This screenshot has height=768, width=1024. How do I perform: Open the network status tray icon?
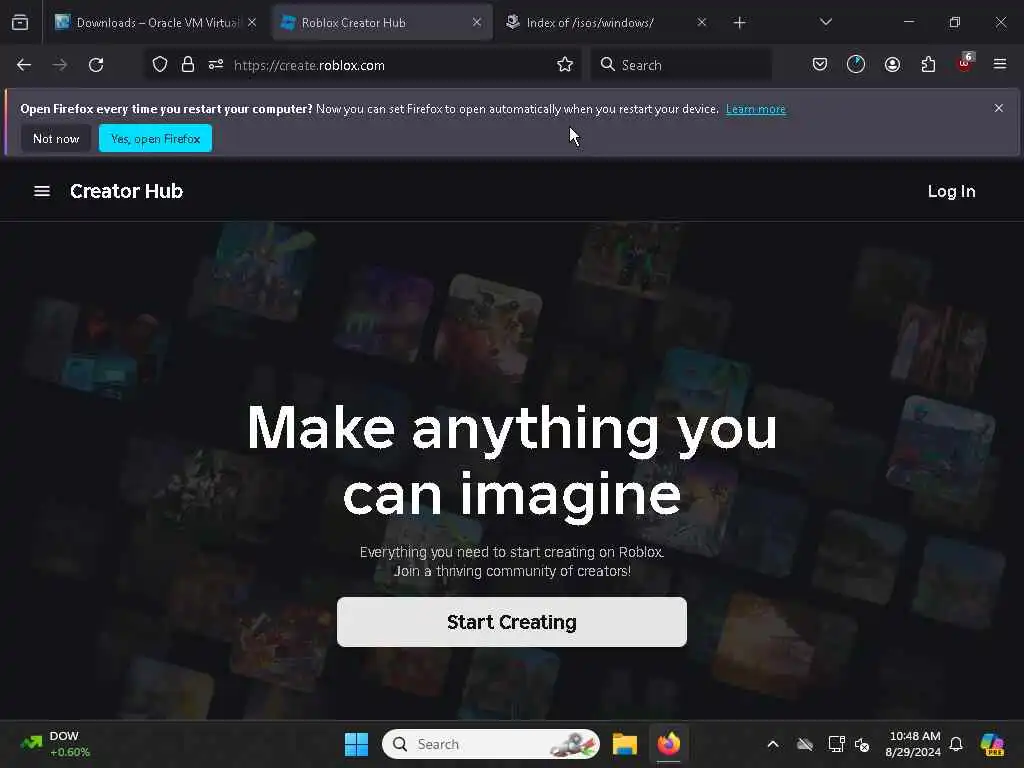[x=836, y=744]
